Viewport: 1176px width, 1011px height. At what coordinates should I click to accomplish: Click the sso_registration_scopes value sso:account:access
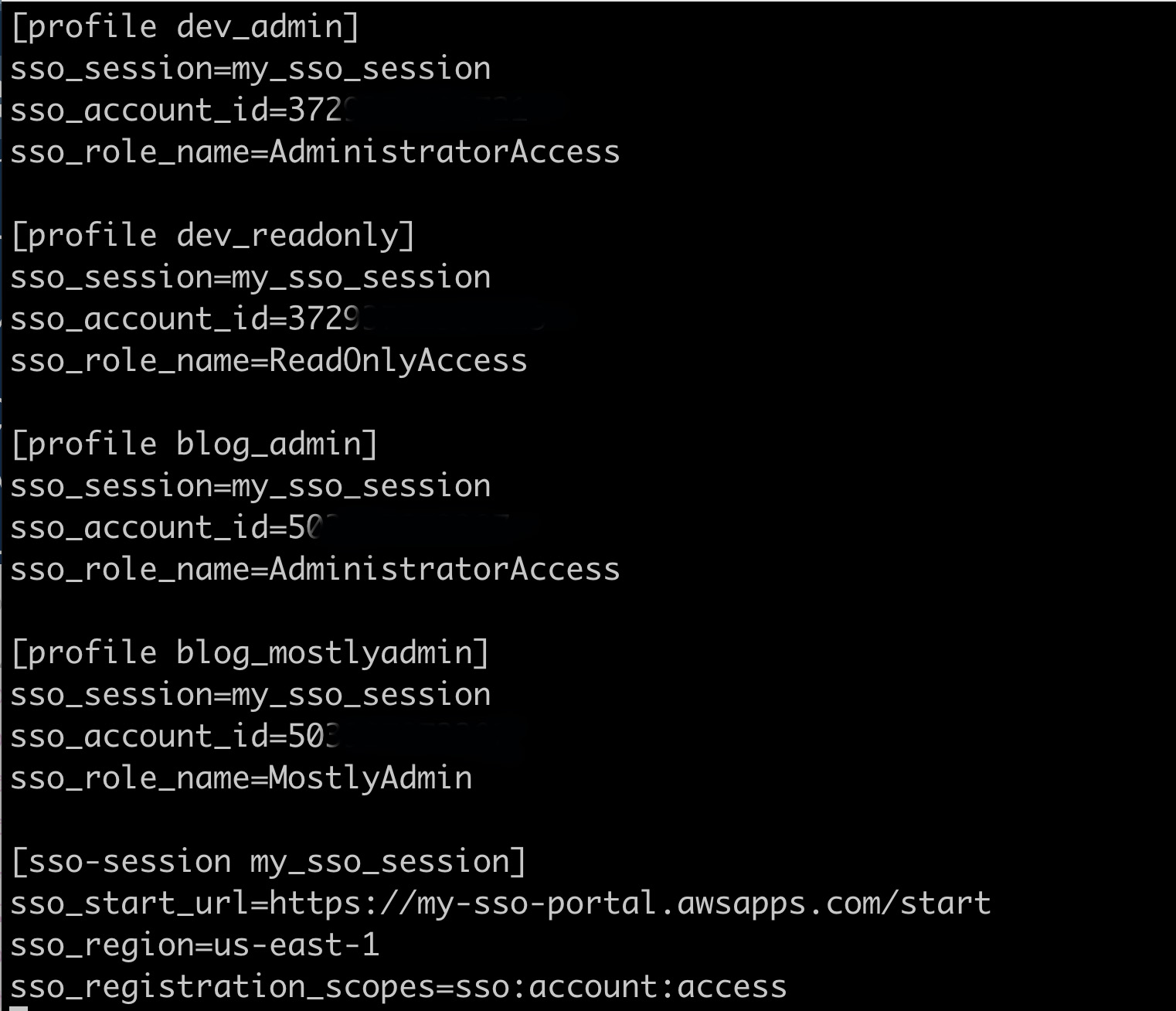pyautogui.click(x=620, y=987)
